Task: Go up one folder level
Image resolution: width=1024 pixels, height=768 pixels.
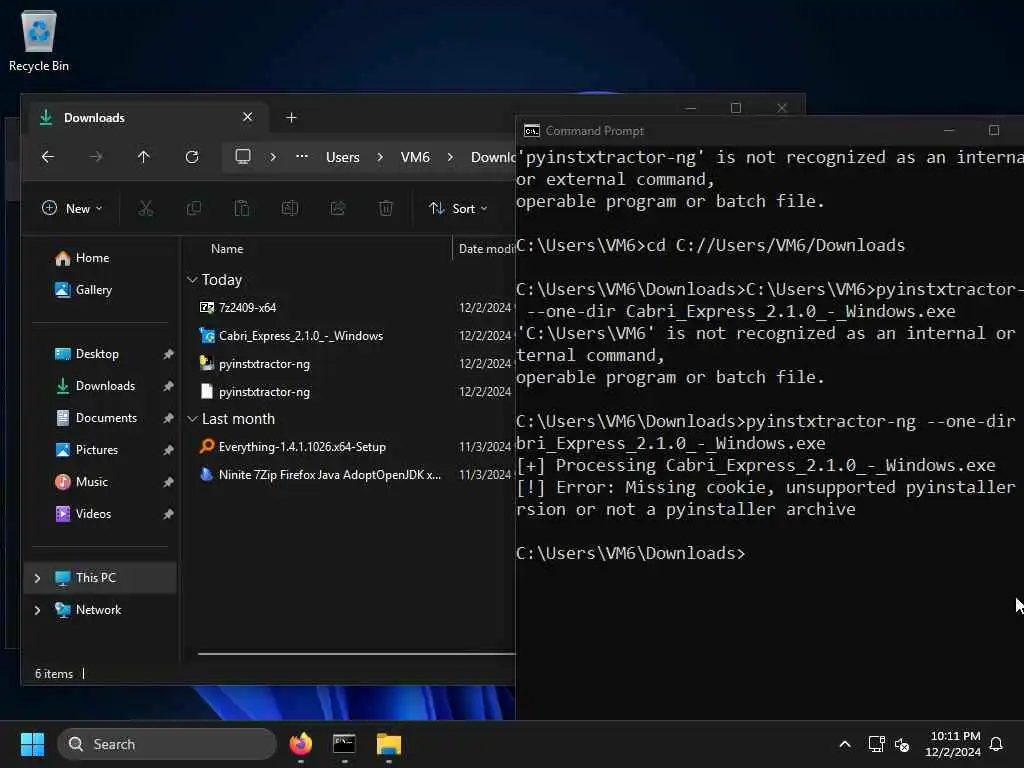Action: (x=144, y=157)
